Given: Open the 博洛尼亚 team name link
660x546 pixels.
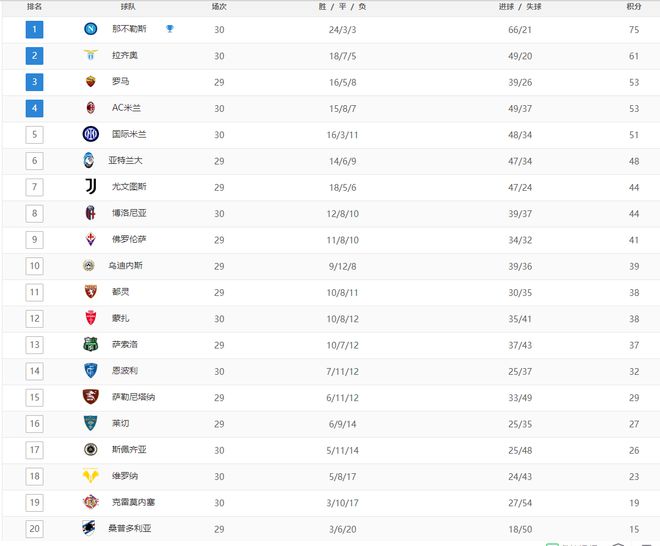Looking at the screenshot, I should click(127, 213).
